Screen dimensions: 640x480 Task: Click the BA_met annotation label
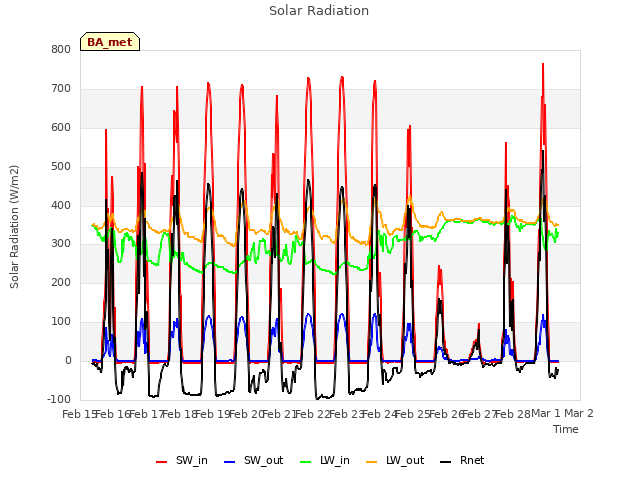[x=110, y=42]
